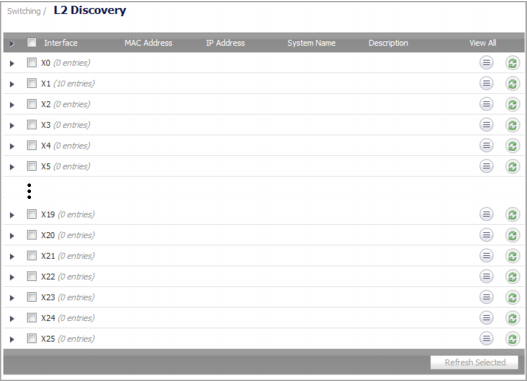Select the X24 interface checkbox
527x381 pixels.
tap(32, 318)
